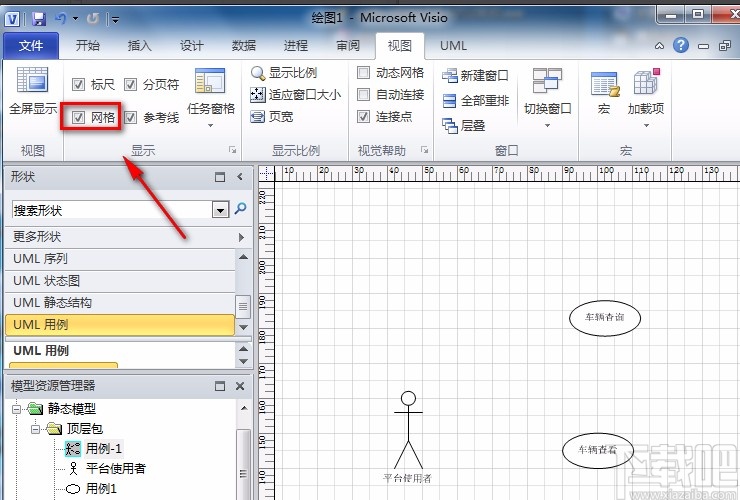Click the Visio application icon in title bar
The width and height of the screenshot is (740, 500).
pyautogui.click(x=12, y=19)
